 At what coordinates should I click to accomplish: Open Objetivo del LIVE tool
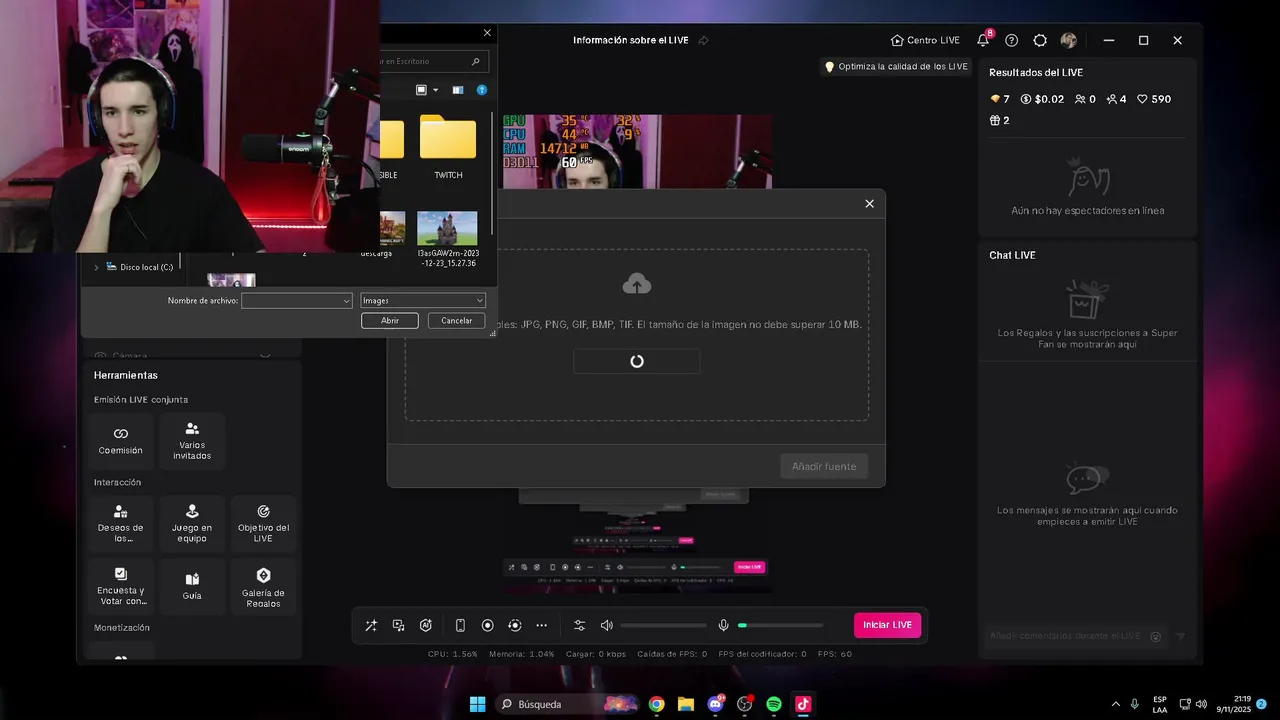(263, 523)
